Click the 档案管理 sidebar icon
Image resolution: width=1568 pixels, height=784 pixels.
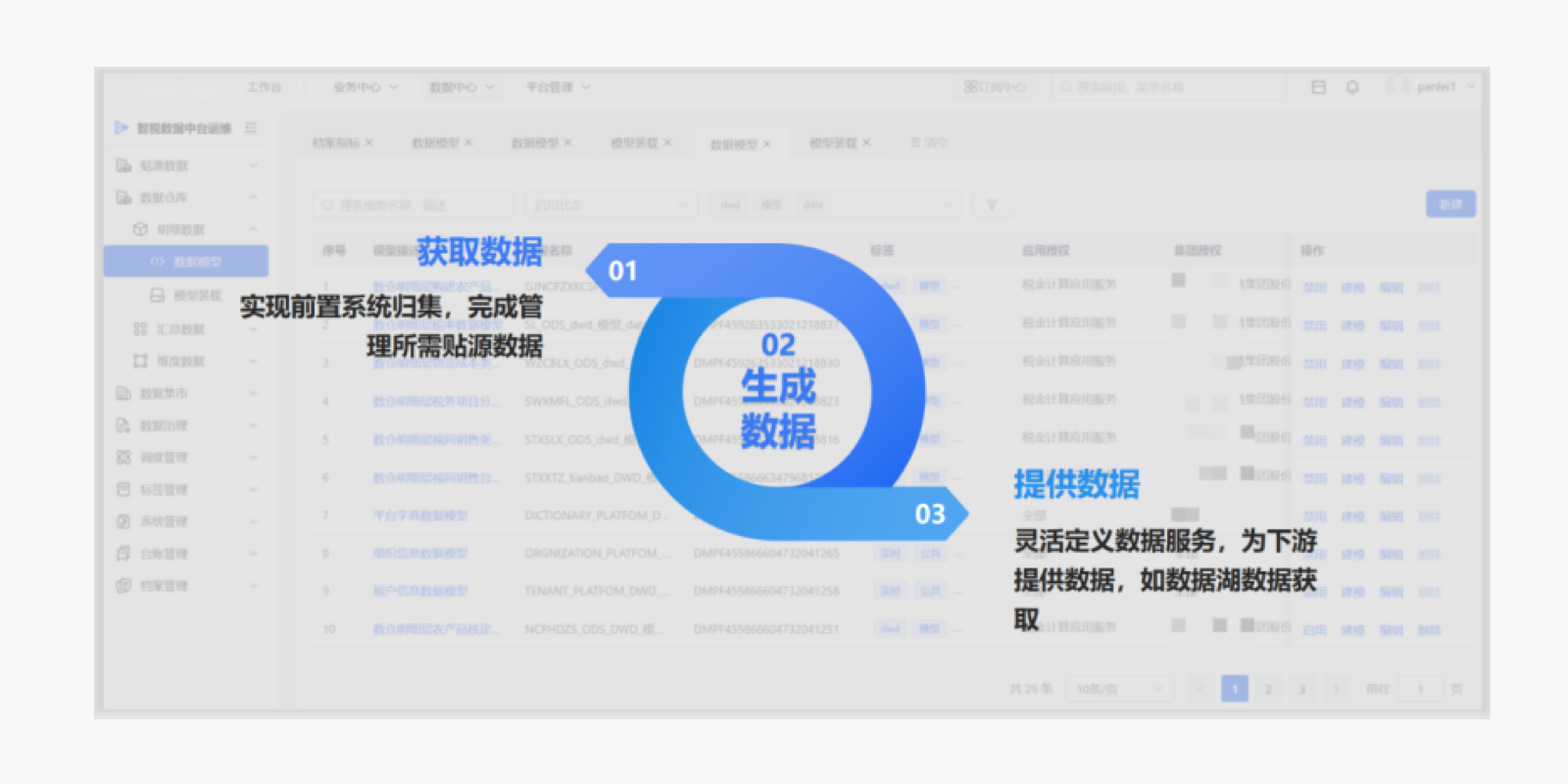tap(123, 586)
